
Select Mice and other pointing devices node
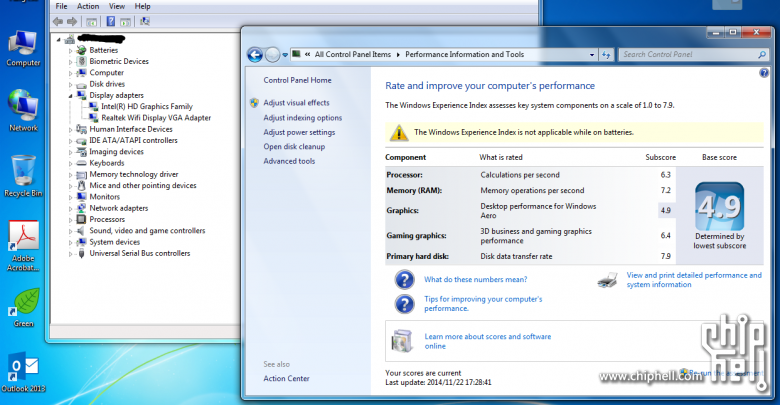pos(143,186)
